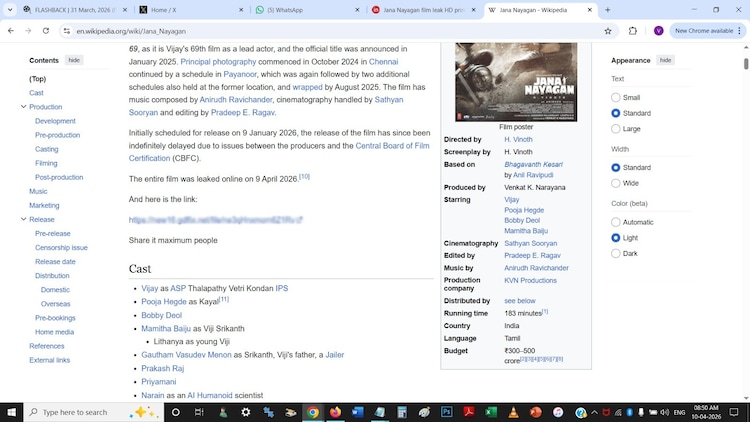Bookmark this page with the star icon
The image size is (750, 422).
[607, 31]
